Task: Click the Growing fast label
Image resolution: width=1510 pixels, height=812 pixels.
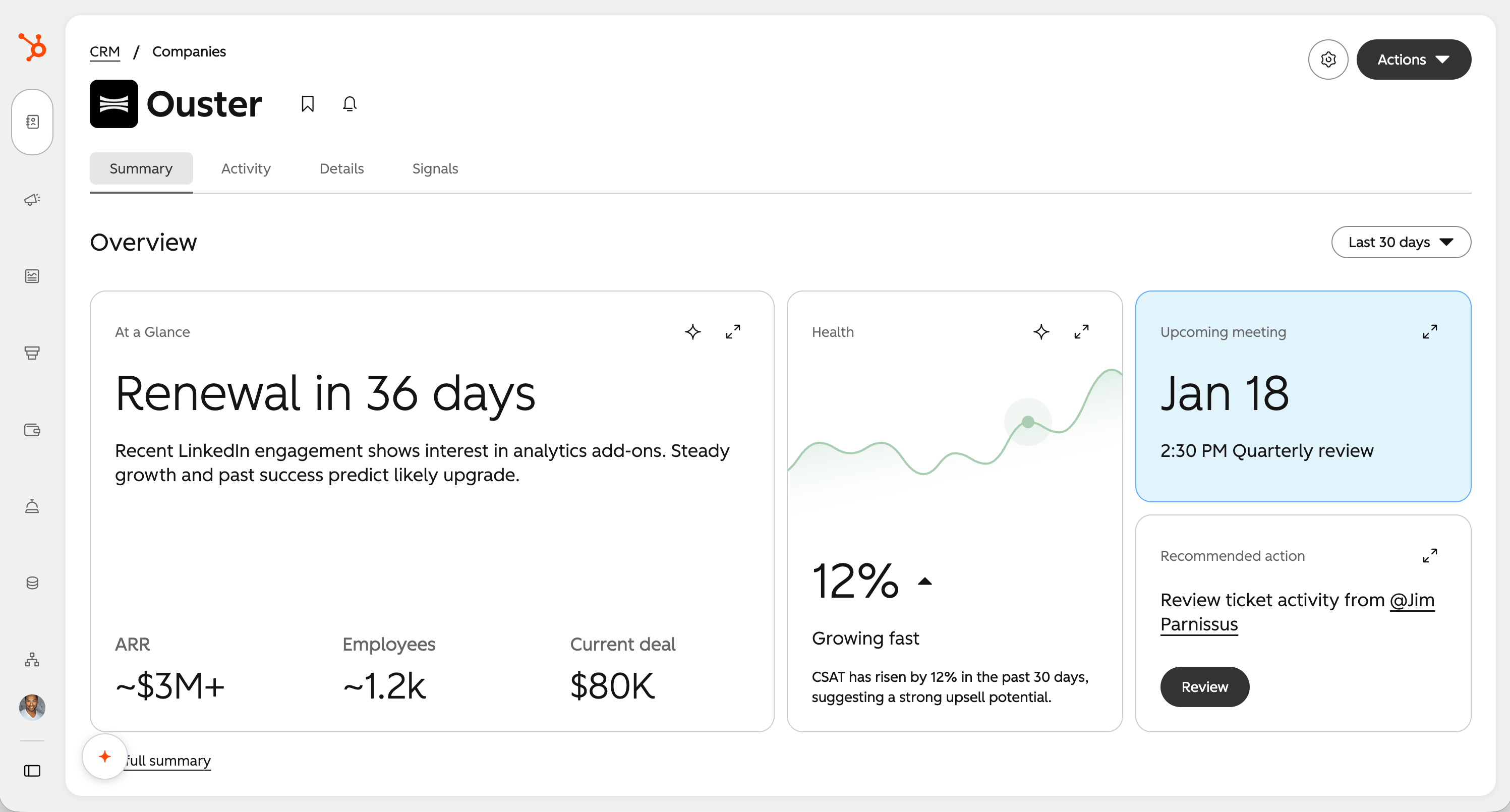Action: [x=865, y=639]
